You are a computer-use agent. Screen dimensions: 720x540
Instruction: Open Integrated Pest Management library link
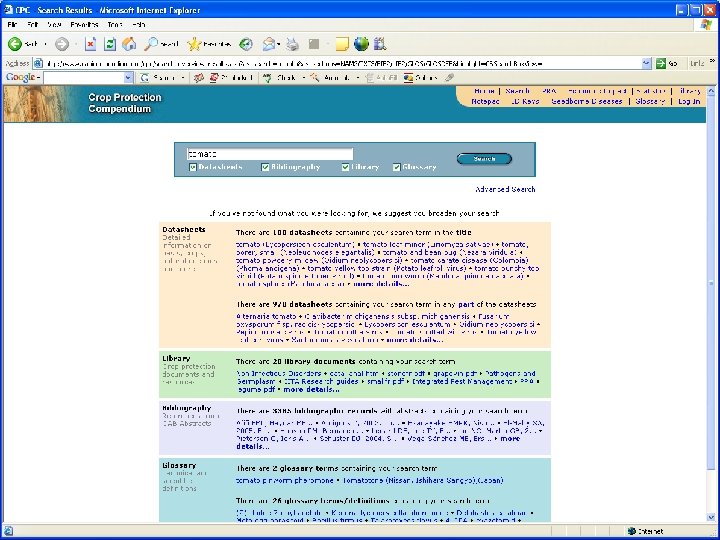tap(462, 382)
